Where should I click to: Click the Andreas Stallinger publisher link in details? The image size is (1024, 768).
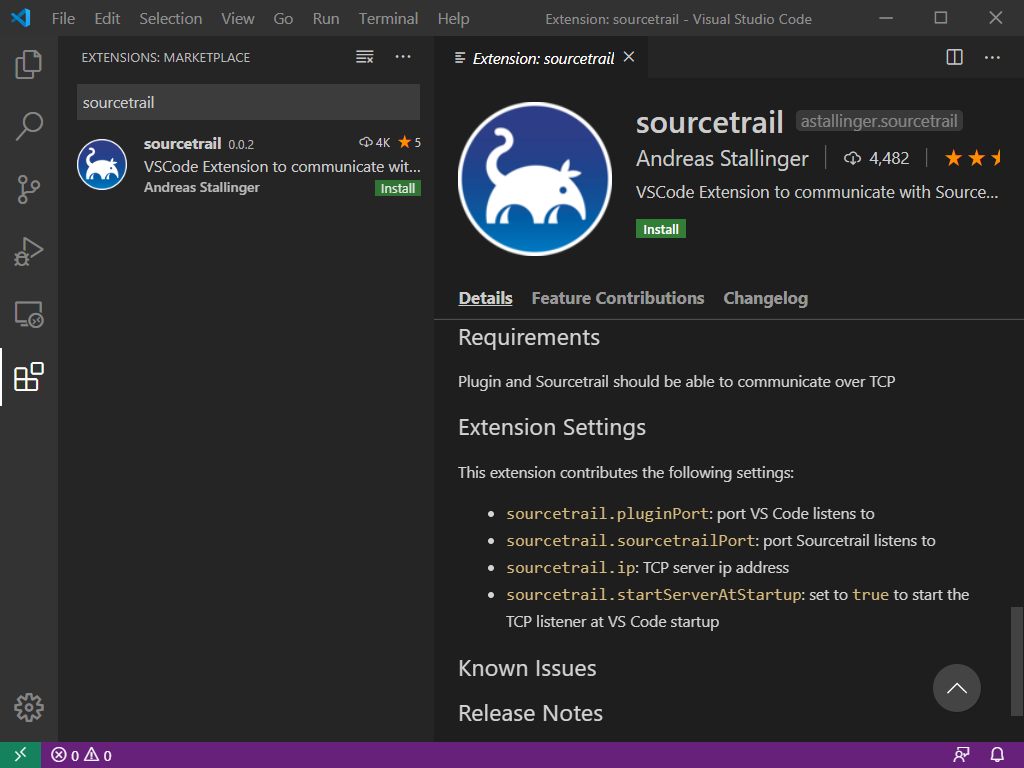[722, 158]
